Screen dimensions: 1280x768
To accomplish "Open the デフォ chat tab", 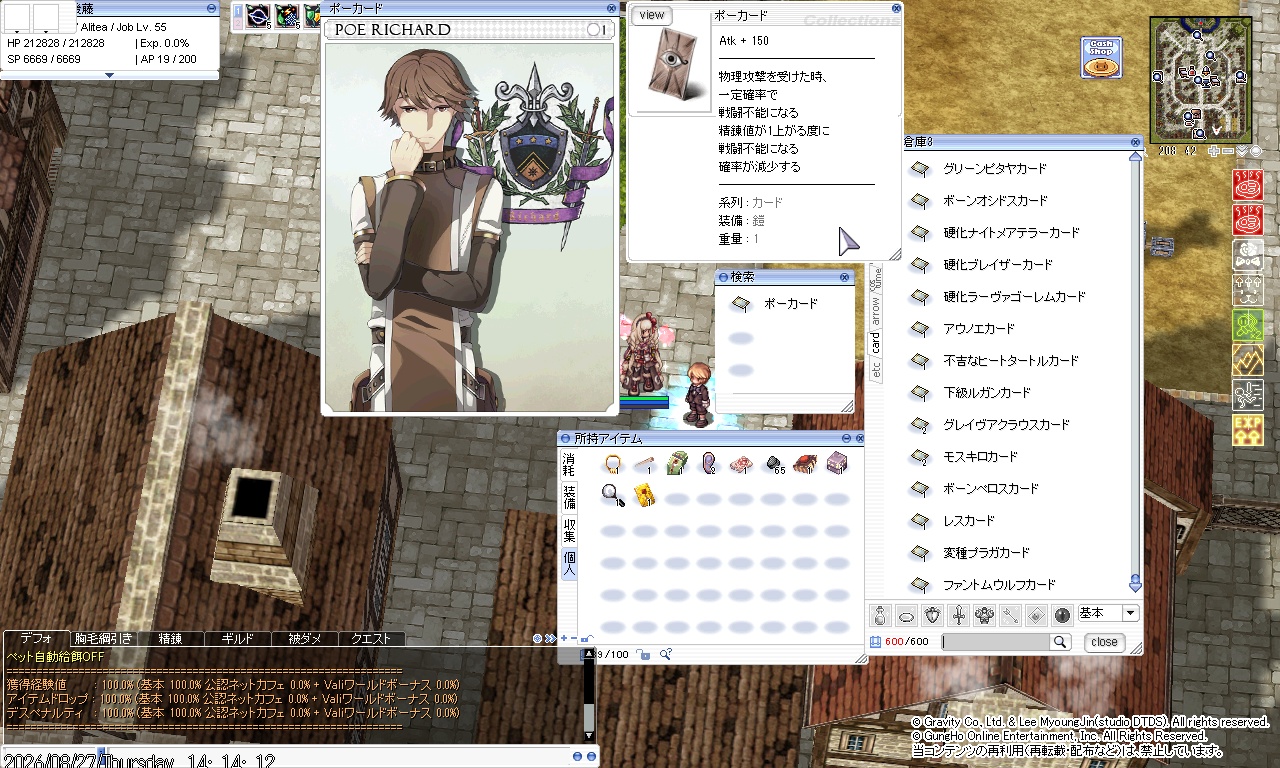I will pyautogui.click(x=37, y=638).
